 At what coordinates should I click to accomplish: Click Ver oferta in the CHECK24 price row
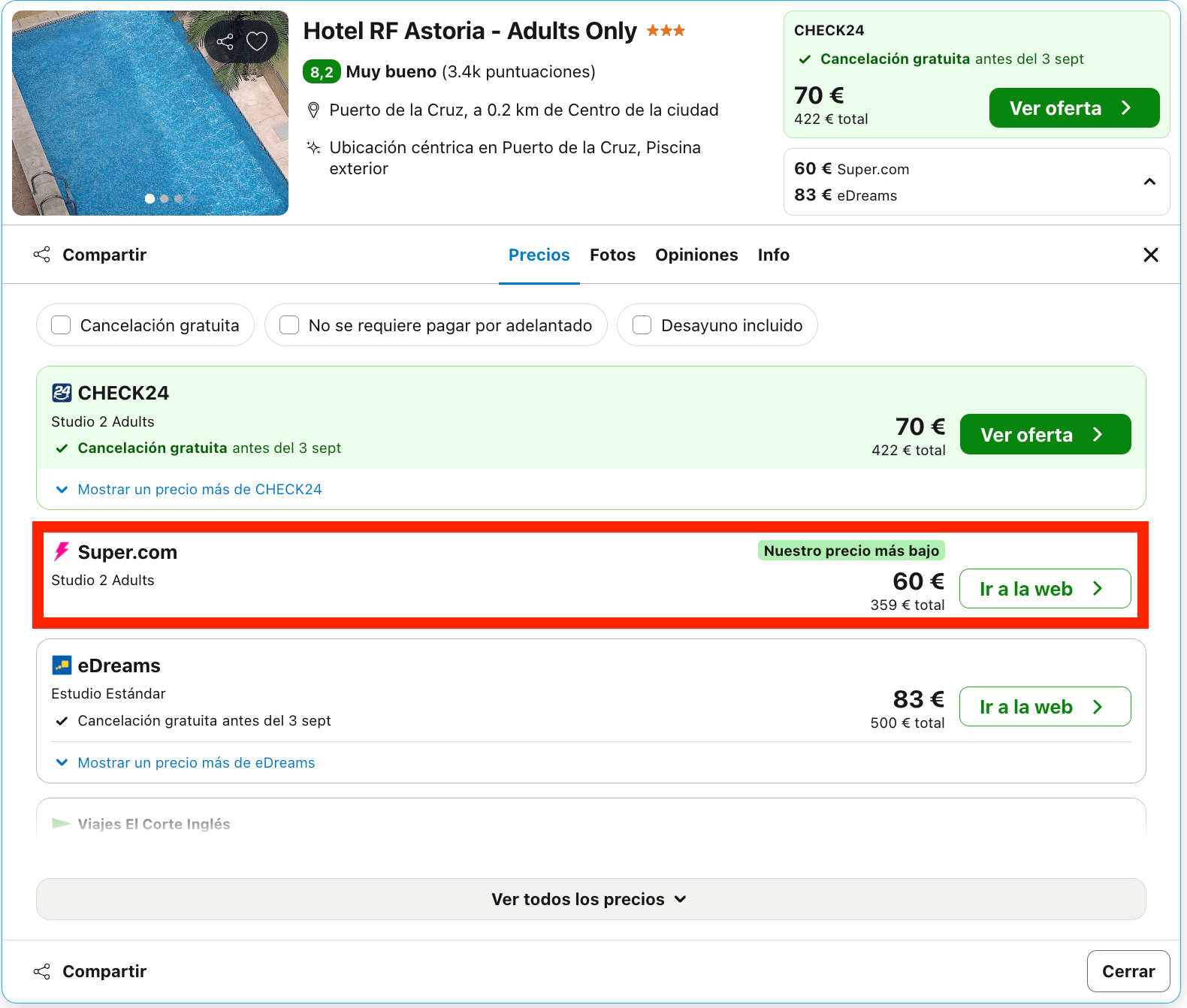point(1045,434)
